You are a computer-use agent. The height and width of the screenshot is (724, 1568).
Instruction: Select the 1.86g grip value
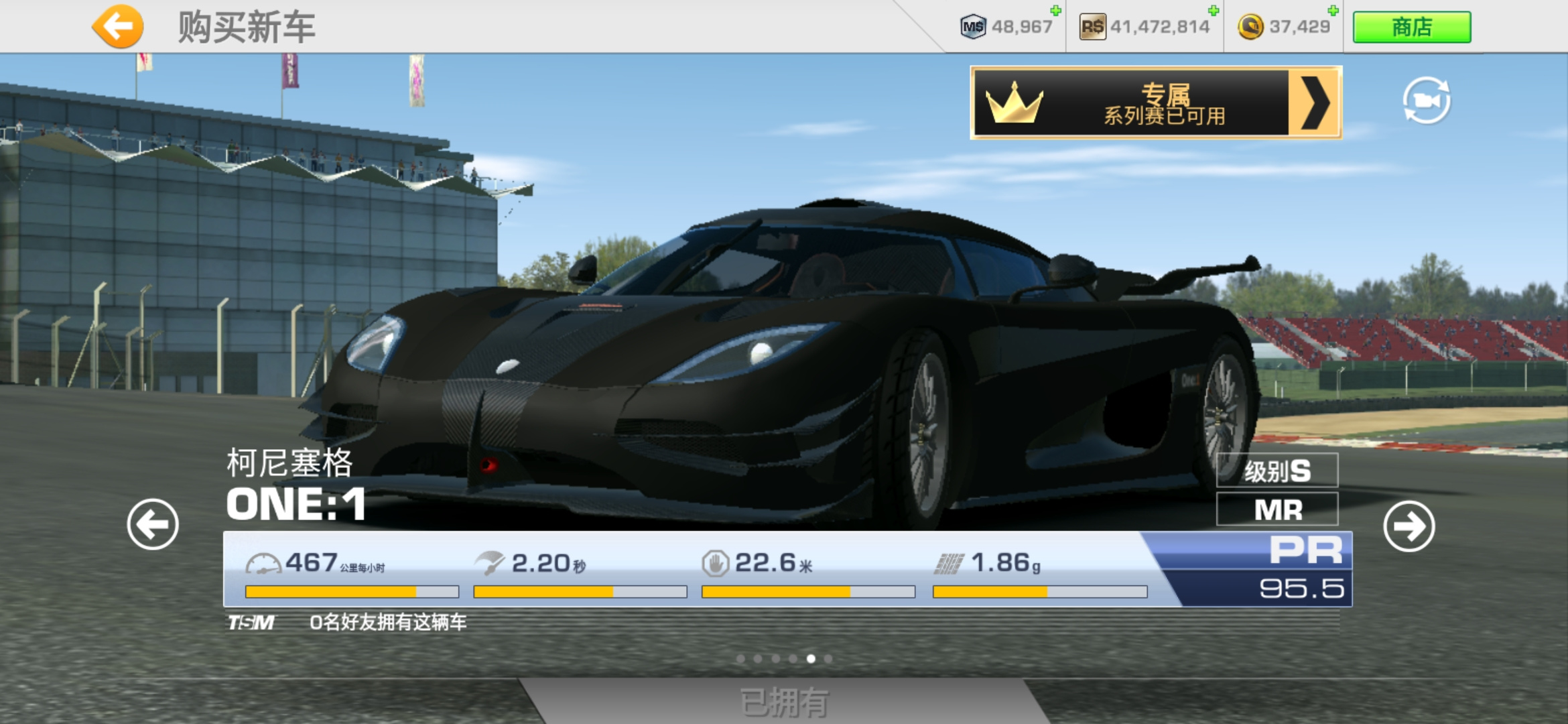point(1006,563)
